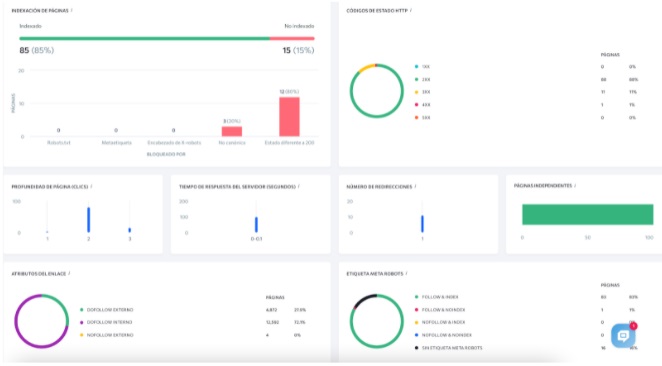Click the 'Robots.txt' axis label
Viewport: 662px width, 366px height.
(59, 143)
